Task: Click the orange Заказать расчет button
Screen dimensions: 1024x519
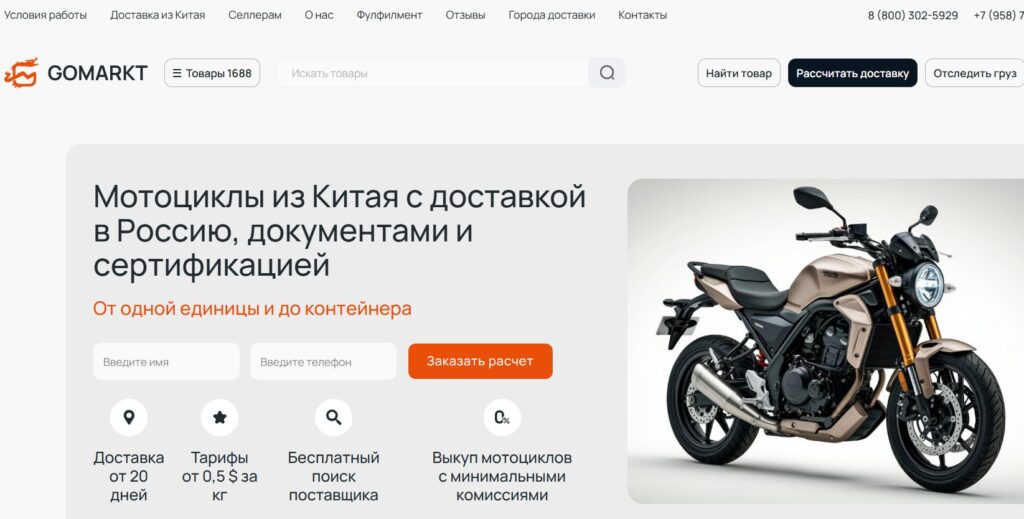Action: 480,361
